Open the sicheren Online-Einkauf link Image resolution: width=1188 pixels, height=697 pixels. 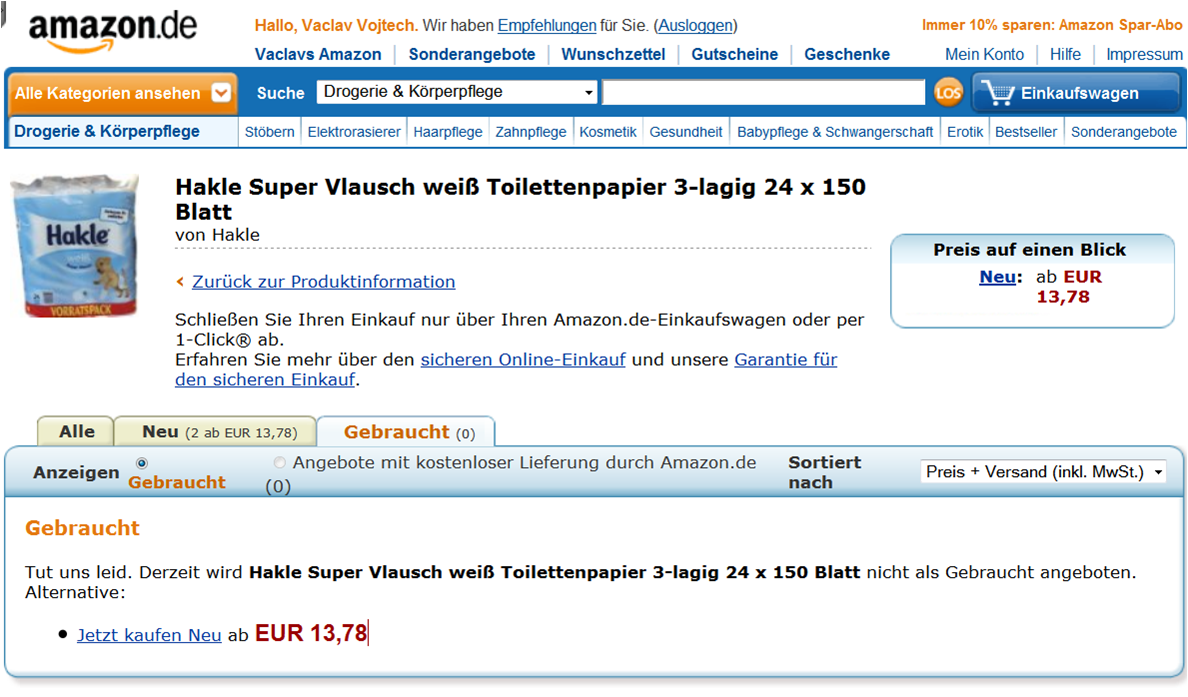coord(523,360)
